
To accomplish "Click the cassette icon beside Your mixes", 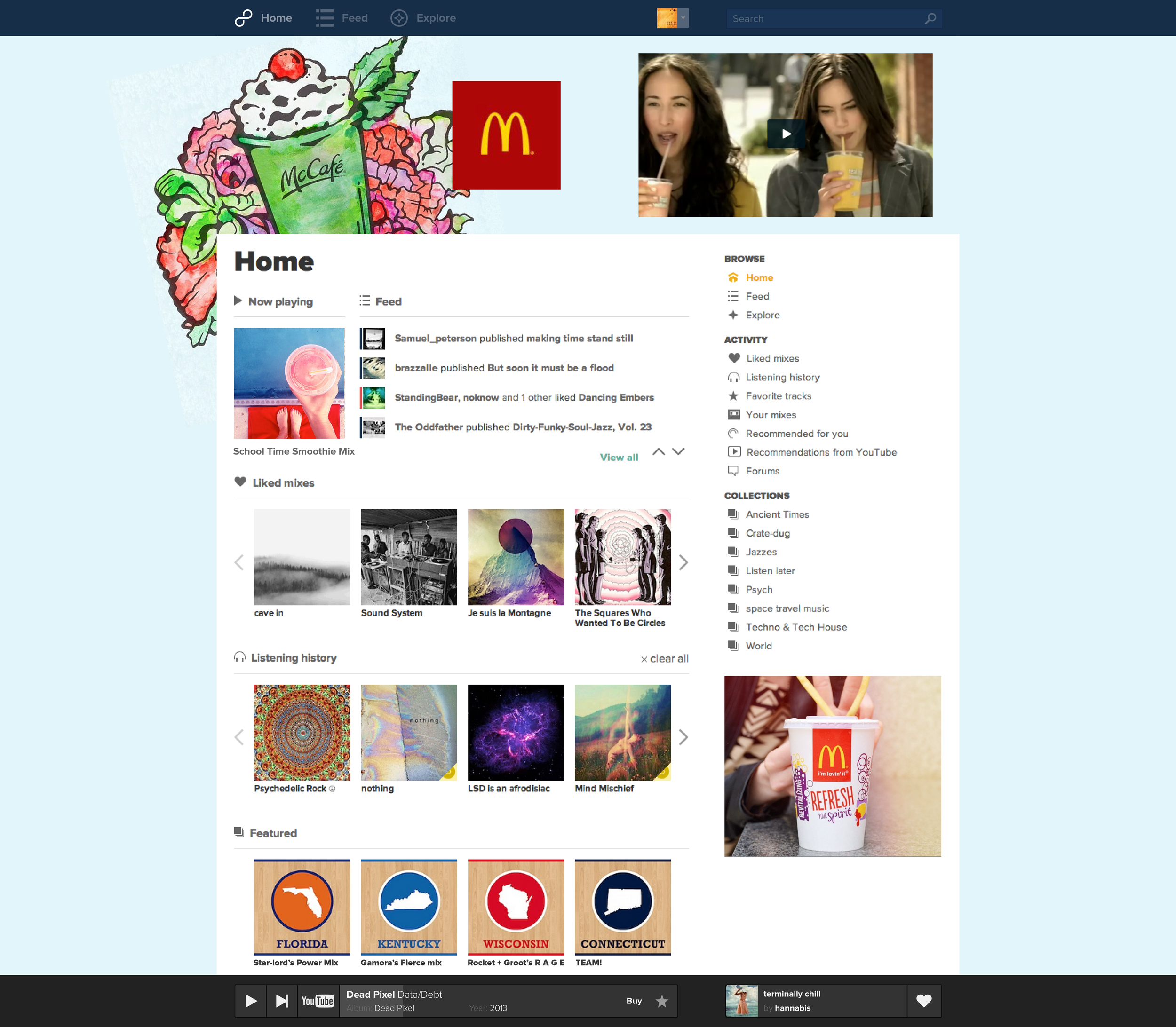I will click(x=734, y=414).
